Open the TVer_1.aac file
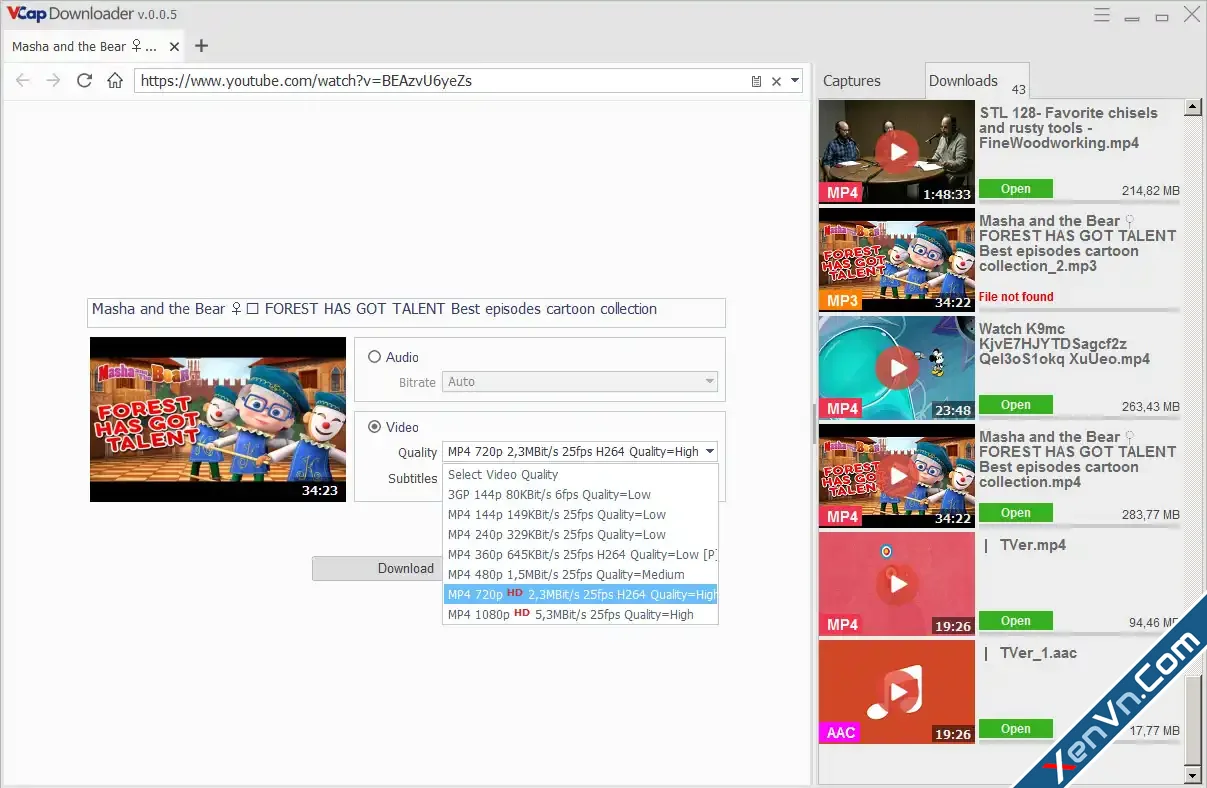Image resolution: width=1207 pixels, height=788 pixels. pos(1015,729)
